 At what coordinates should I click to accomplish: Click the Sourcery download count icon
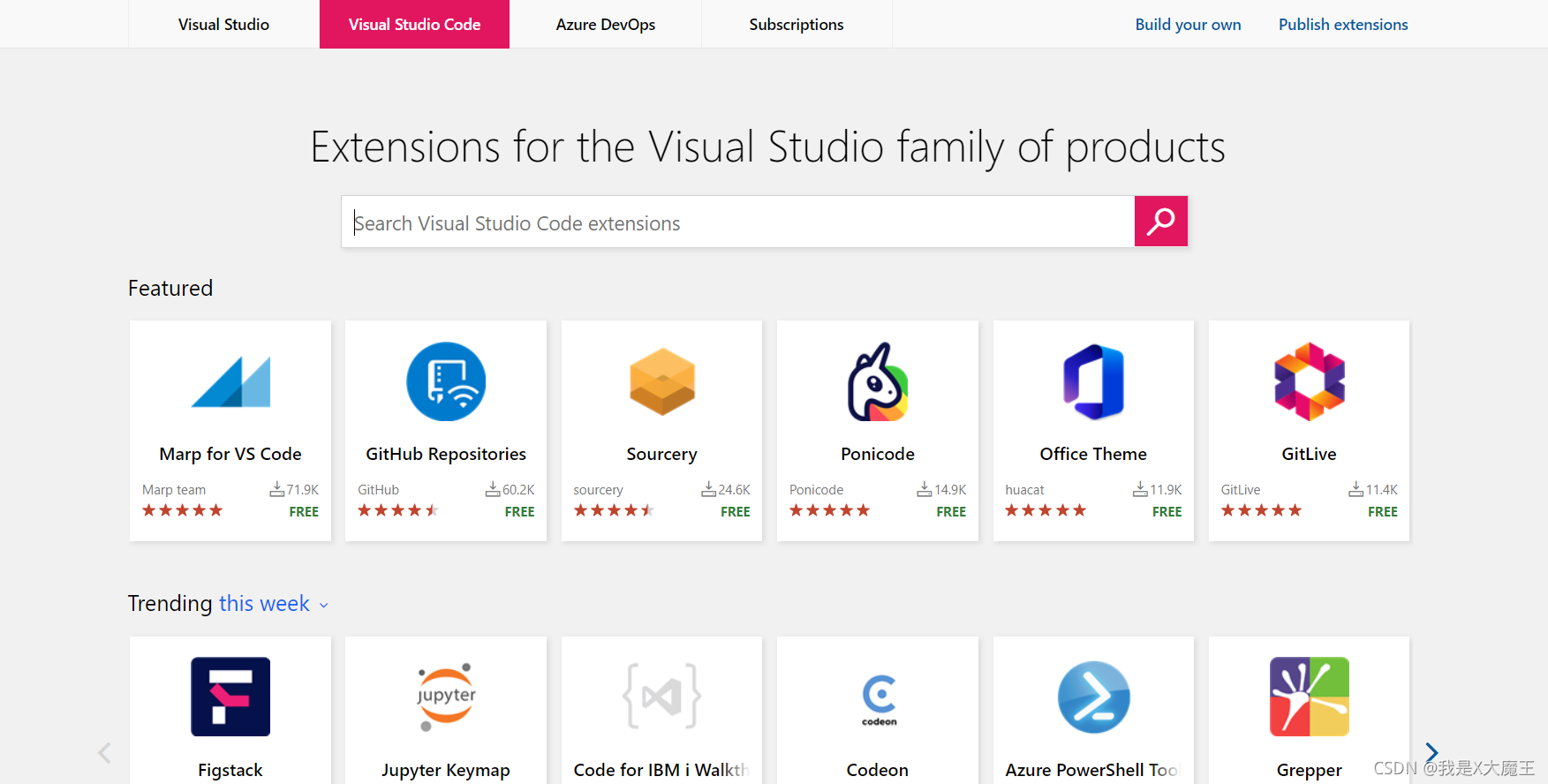(x=709, y=489)
